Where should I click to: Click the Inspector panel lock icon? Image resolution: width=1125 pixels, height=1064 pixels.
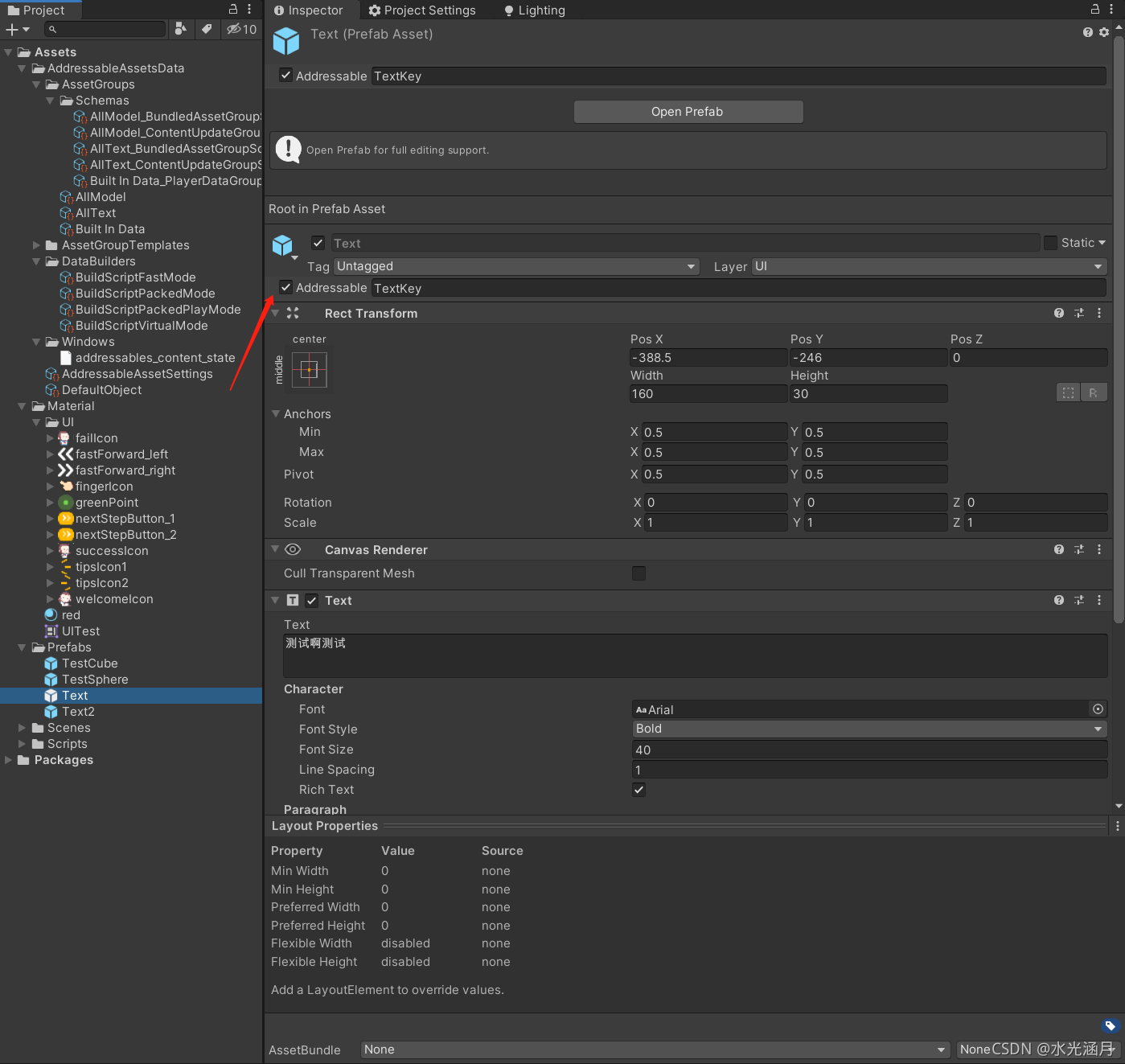click(1095, 9)
